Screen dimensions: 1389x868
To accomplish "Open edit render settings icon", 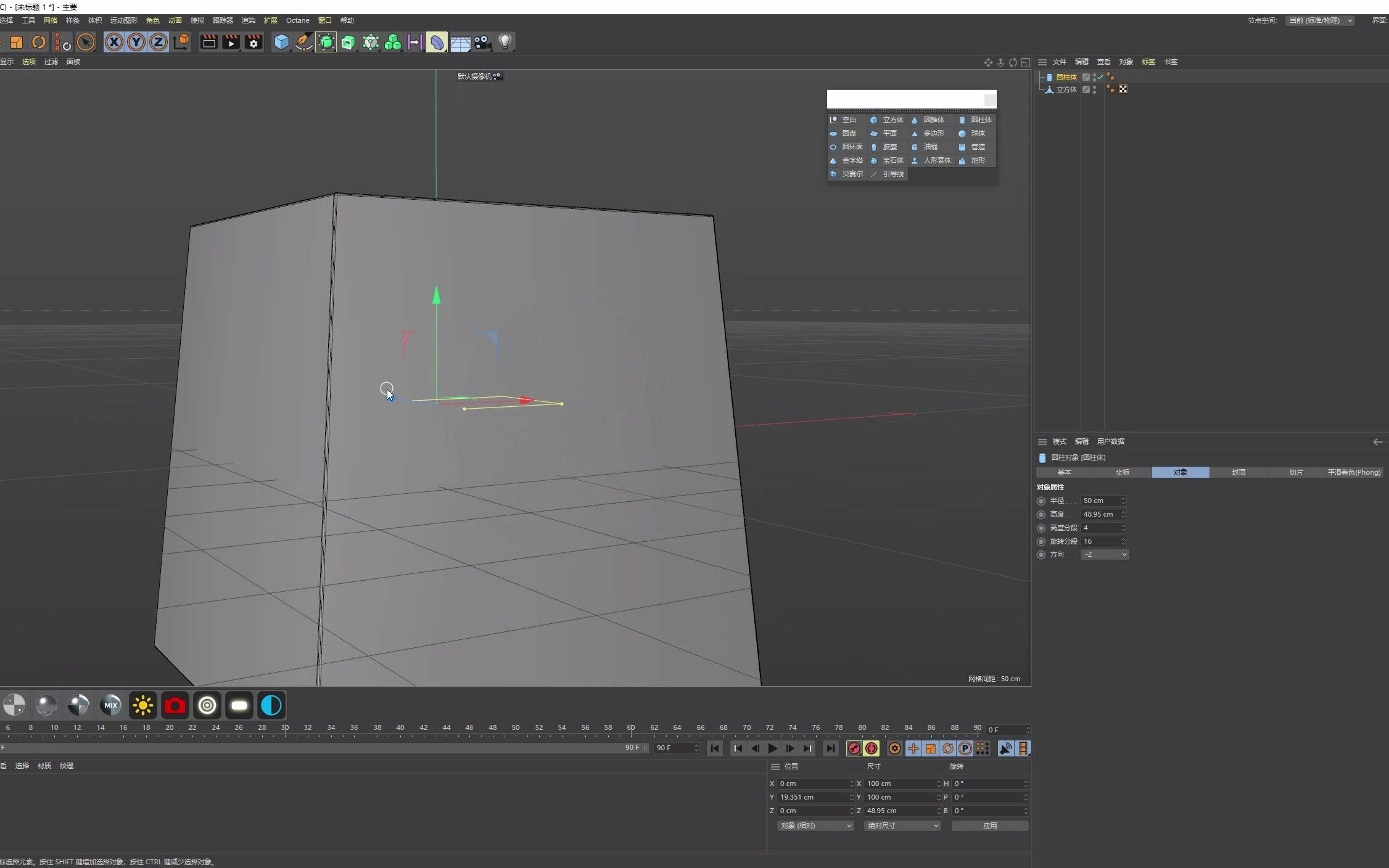I will pyautogui.click(x=253, y=42).
